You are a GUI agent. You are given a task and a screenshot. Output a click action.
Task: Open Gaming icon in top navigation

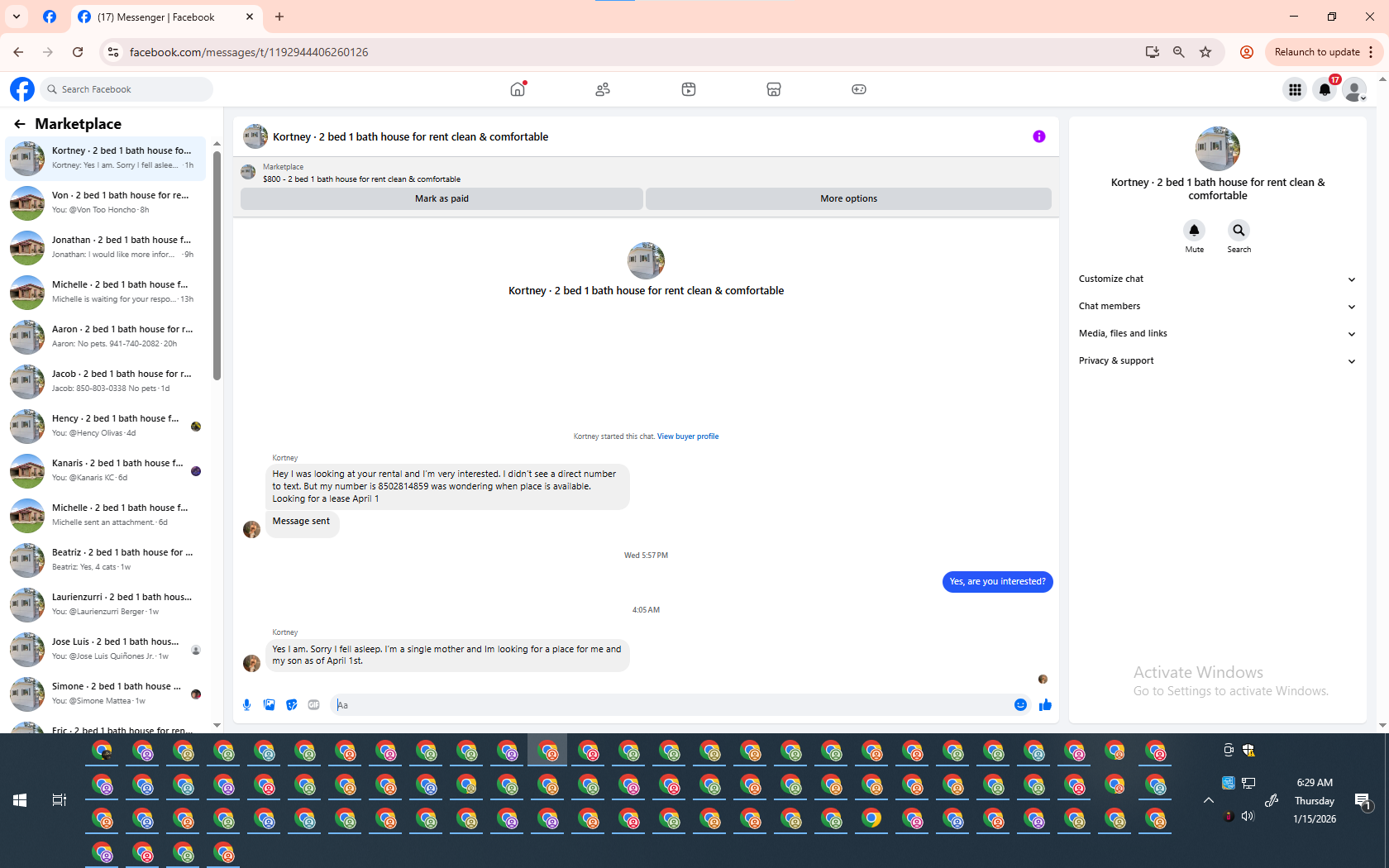pos(859,89)
